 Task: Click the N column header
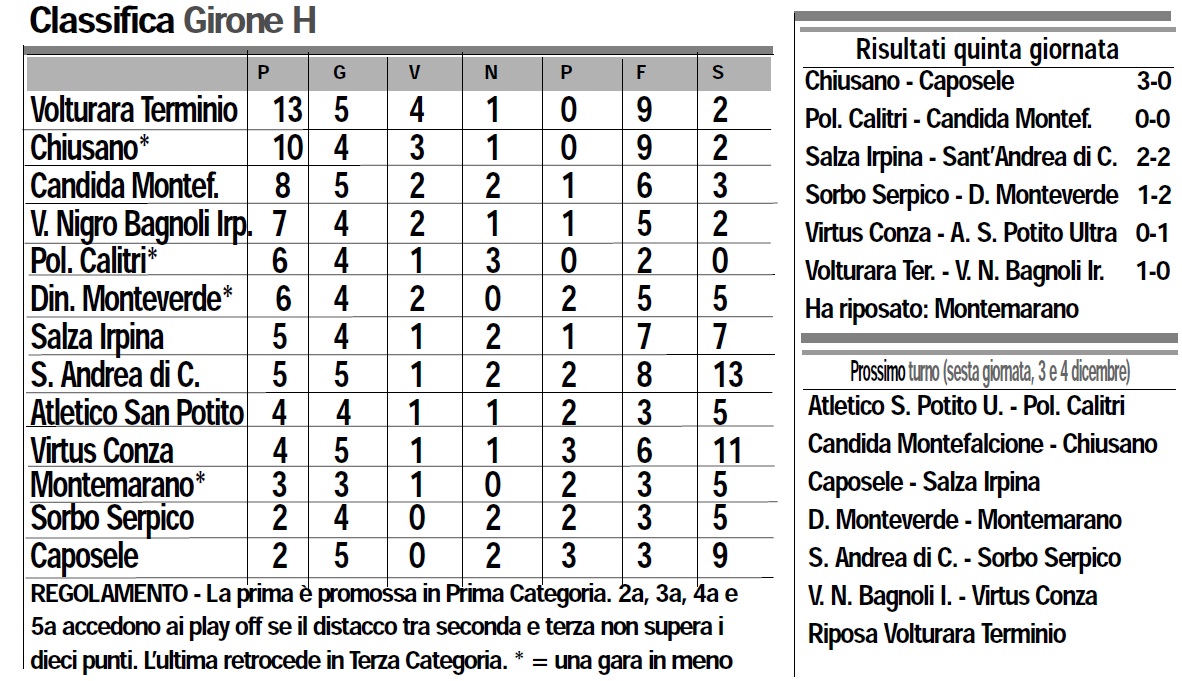pyautogui.click(x=490, y=72)
